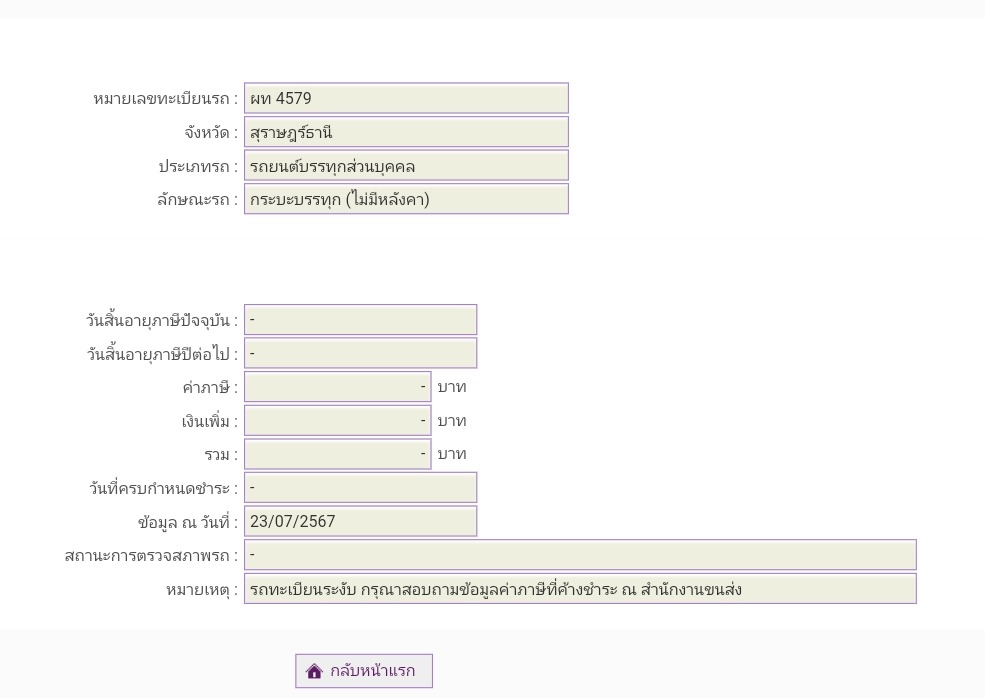Click the ค่าภาษี amount field
Viewport: 985px width, 698px height.
(338, 386)
